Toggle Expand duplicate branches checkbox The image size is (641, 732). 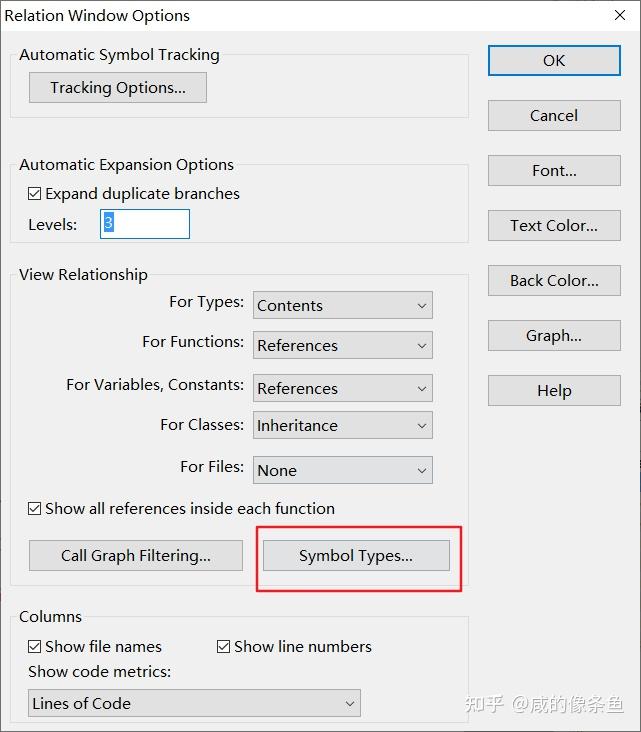click(35, 194)
